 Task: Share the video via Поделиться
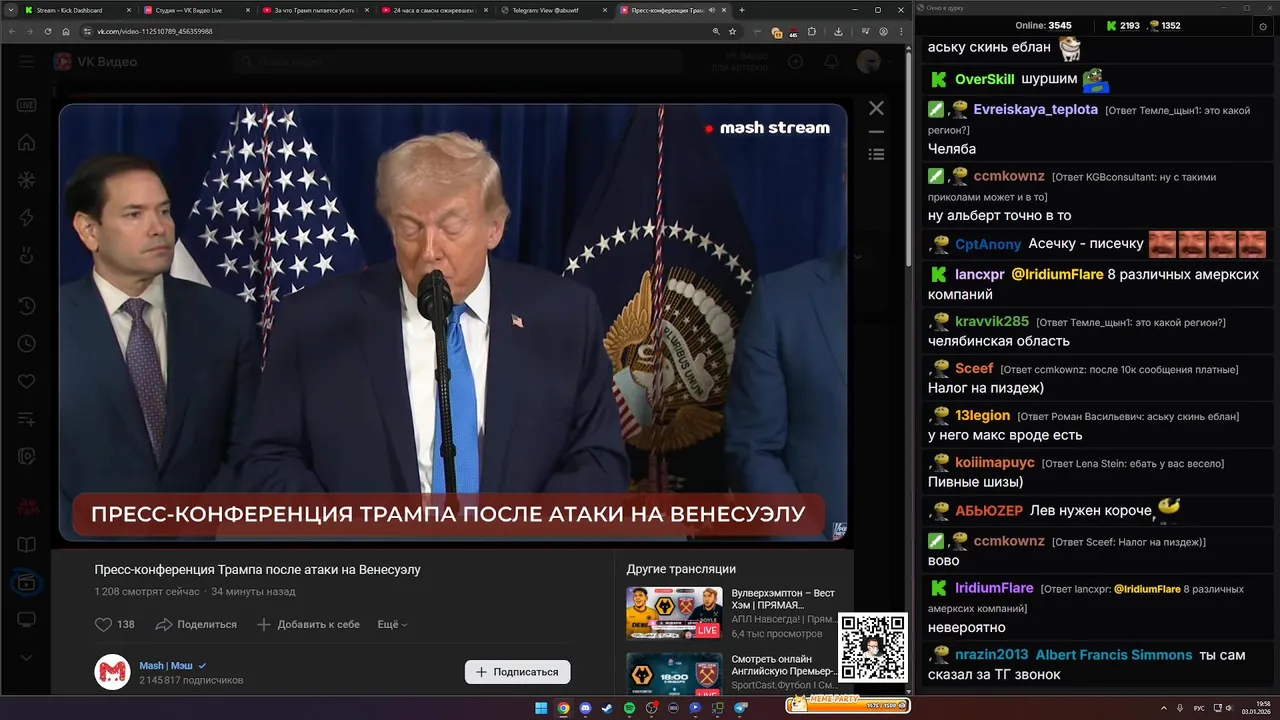pyautogui.click(x=196, y=624)
